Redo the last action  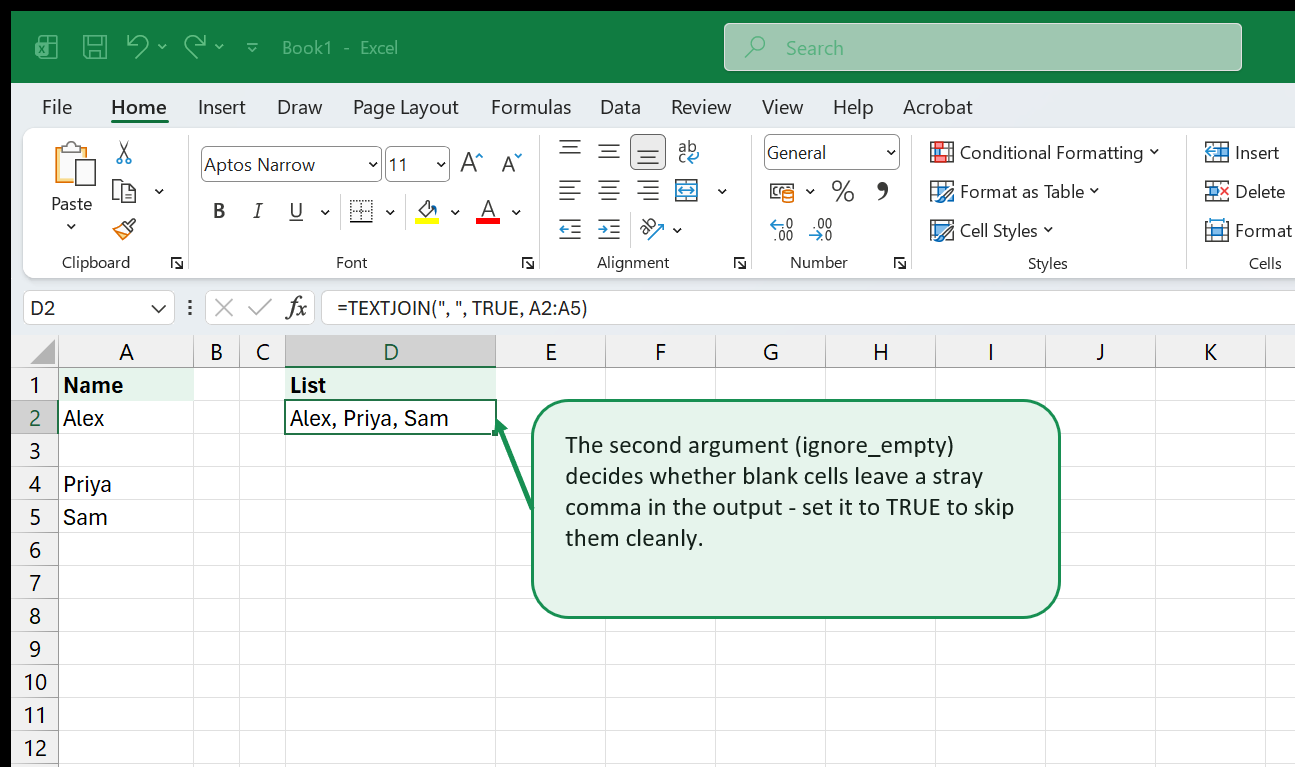pos(194,46)
